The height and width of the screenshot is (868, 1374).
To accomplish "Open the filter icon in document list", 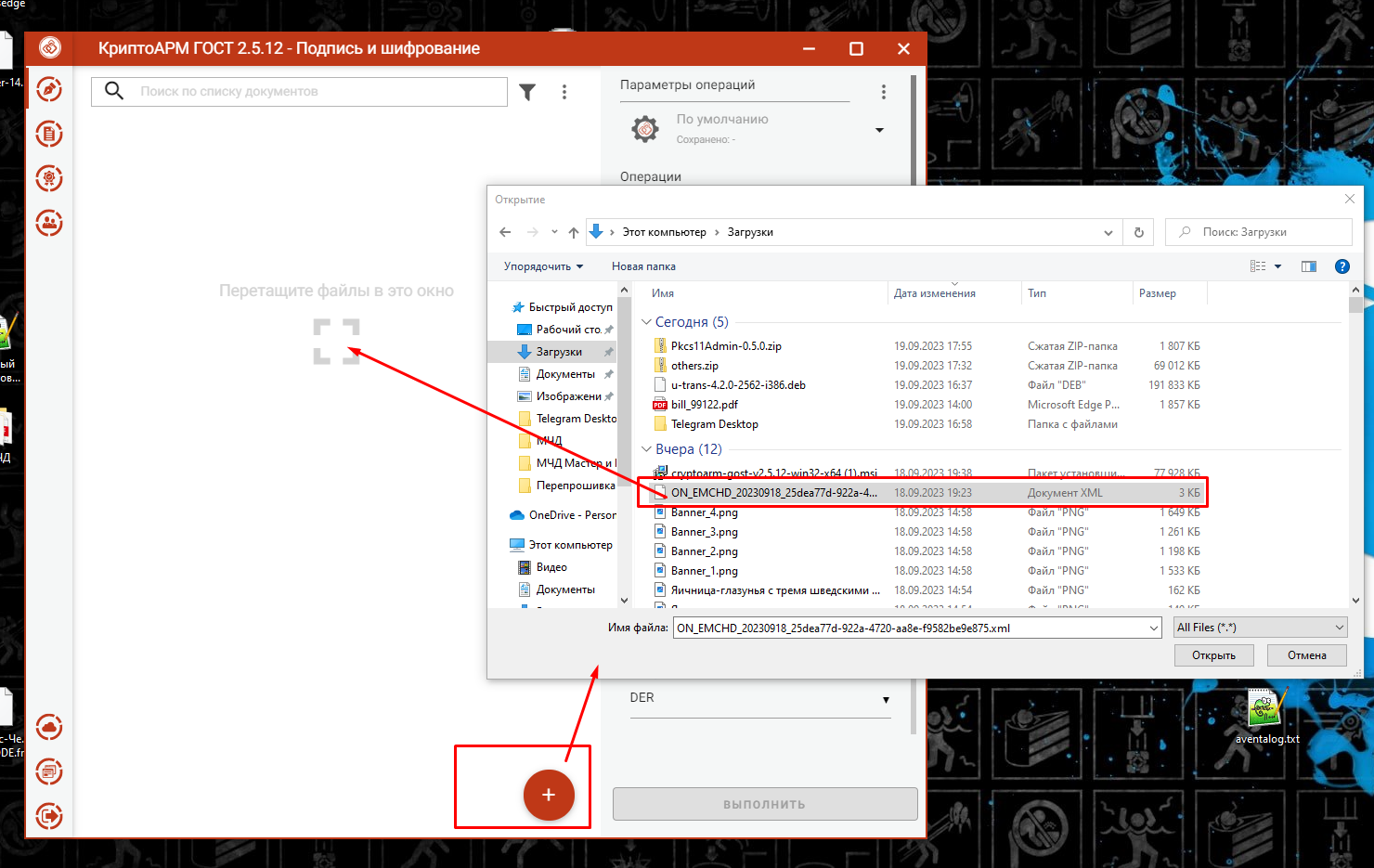I will [x=527, y=92].
